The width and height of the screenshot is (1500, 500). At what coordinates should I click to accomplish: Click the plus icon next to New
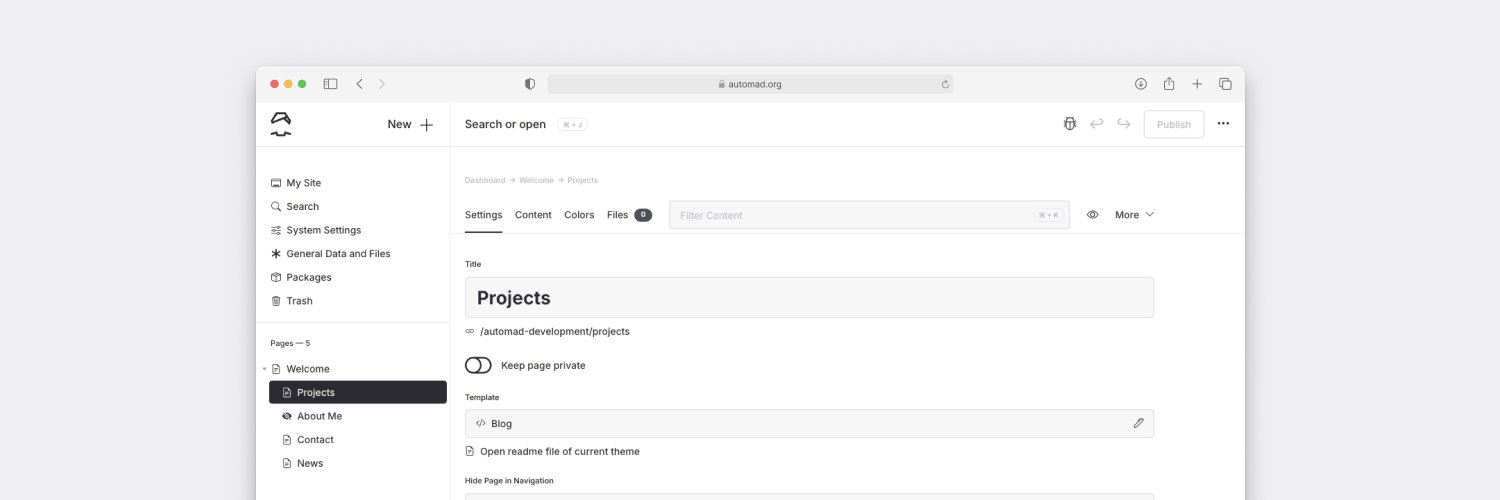(x=427, y=125)
